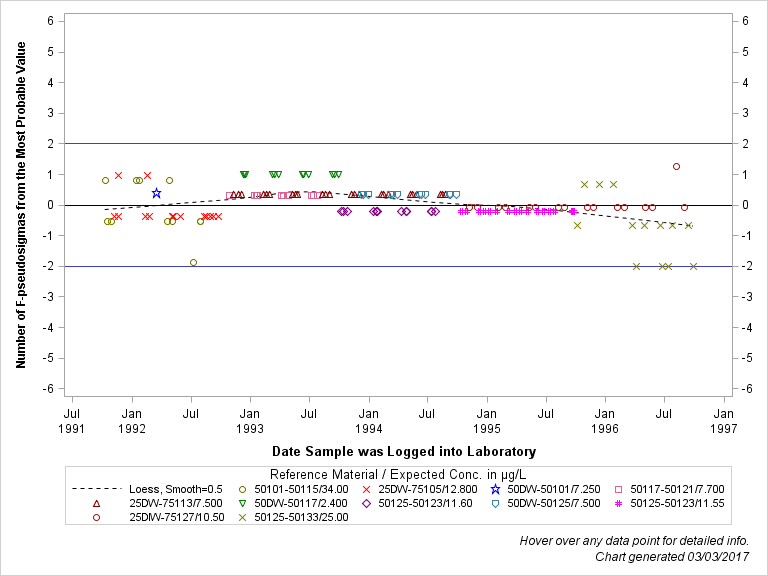768x576 pixels.
Task: Click the olive X legend marker
Action: point(242,517)
